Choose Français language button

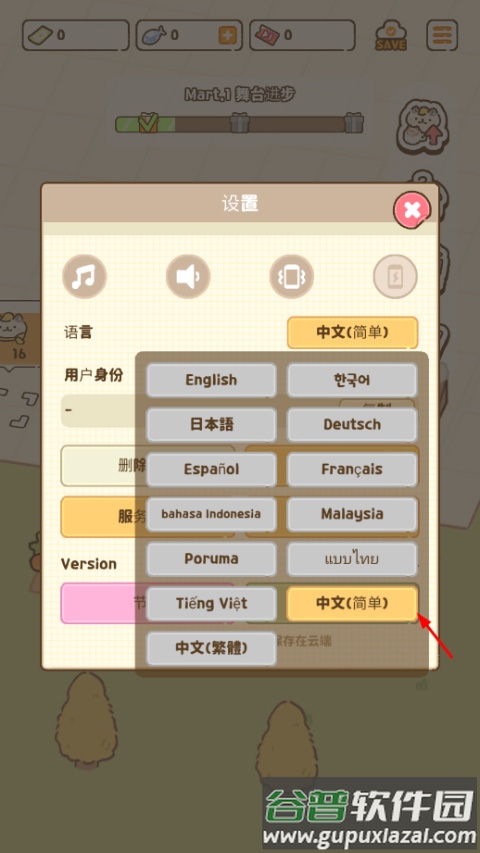[x=352, y=469]
